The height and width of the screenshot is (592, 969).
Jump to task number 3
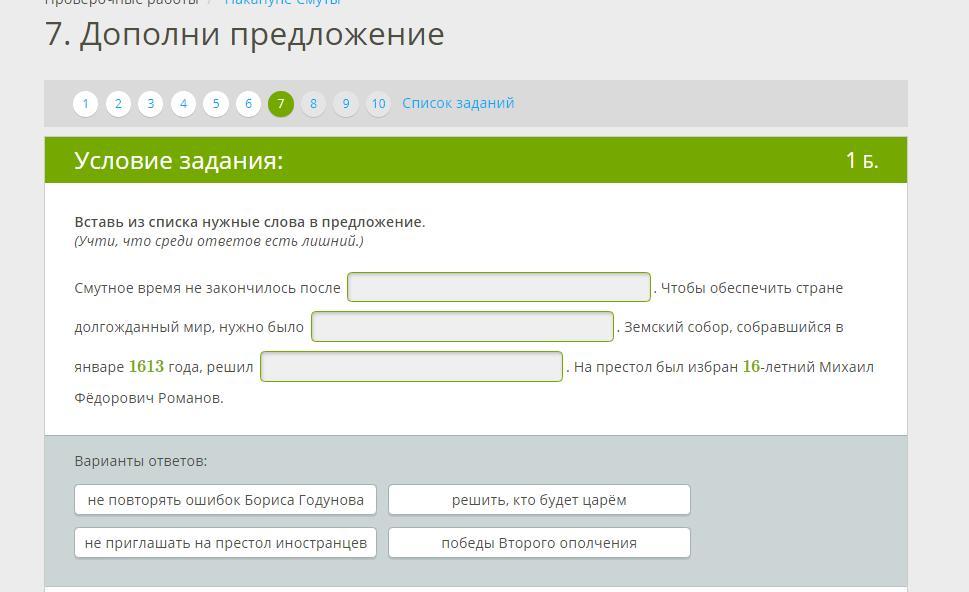[150, 104]
